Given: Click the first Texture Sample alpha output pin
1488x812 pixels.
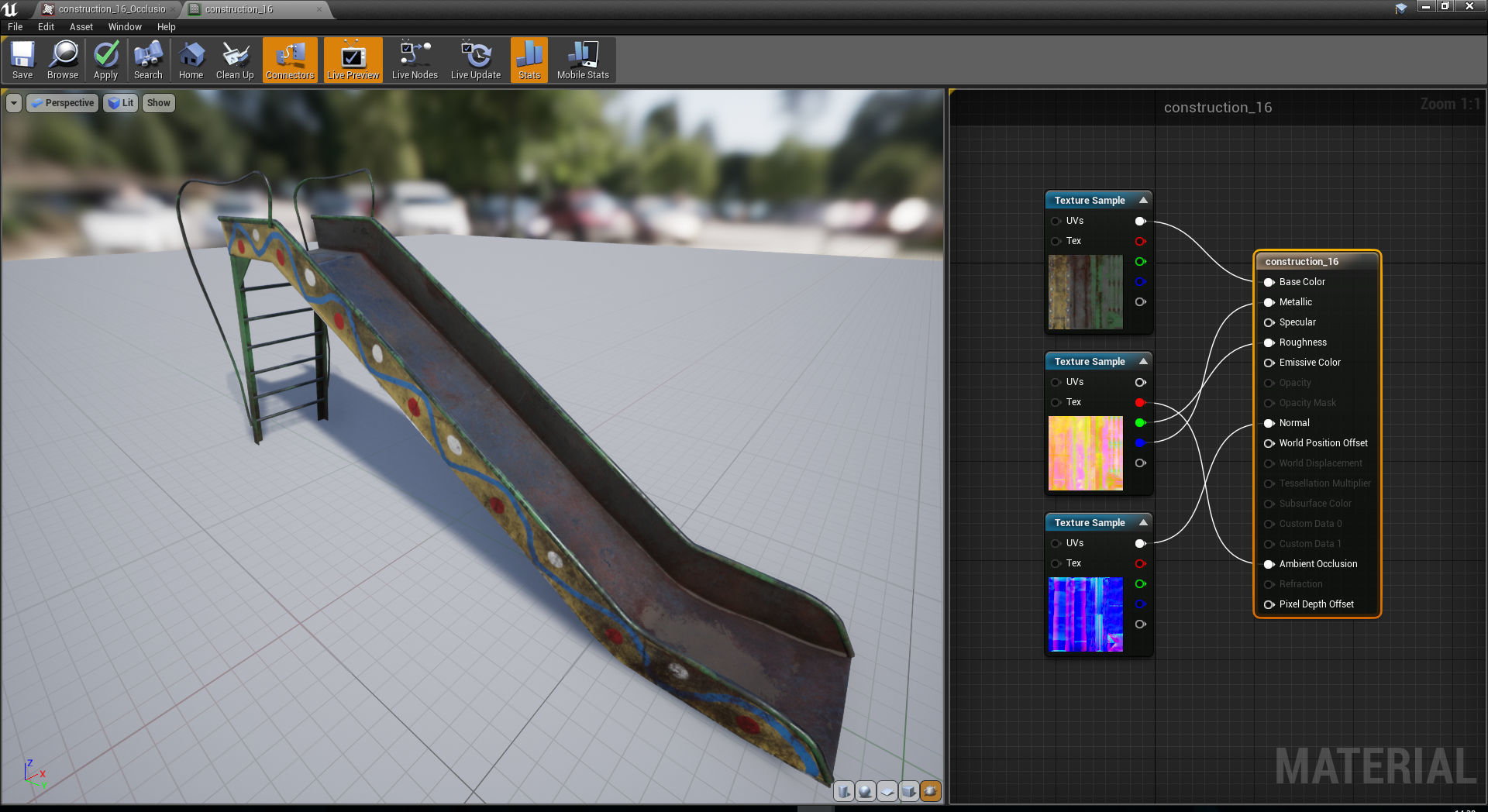Looking at the screenshot, I should pyautogui.click(x=1140, y=301).
